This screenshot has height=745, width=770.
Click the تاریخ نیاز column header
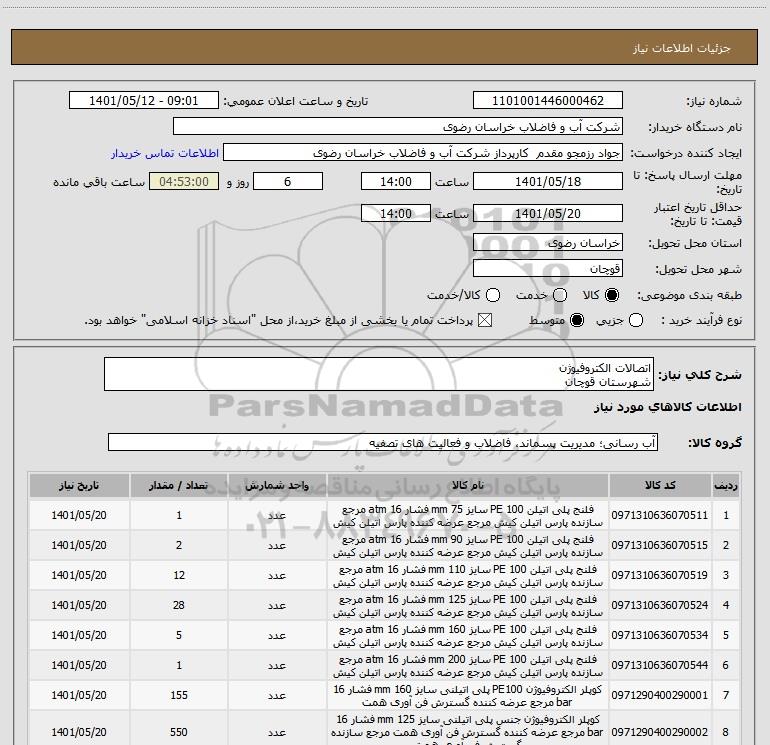79,486
